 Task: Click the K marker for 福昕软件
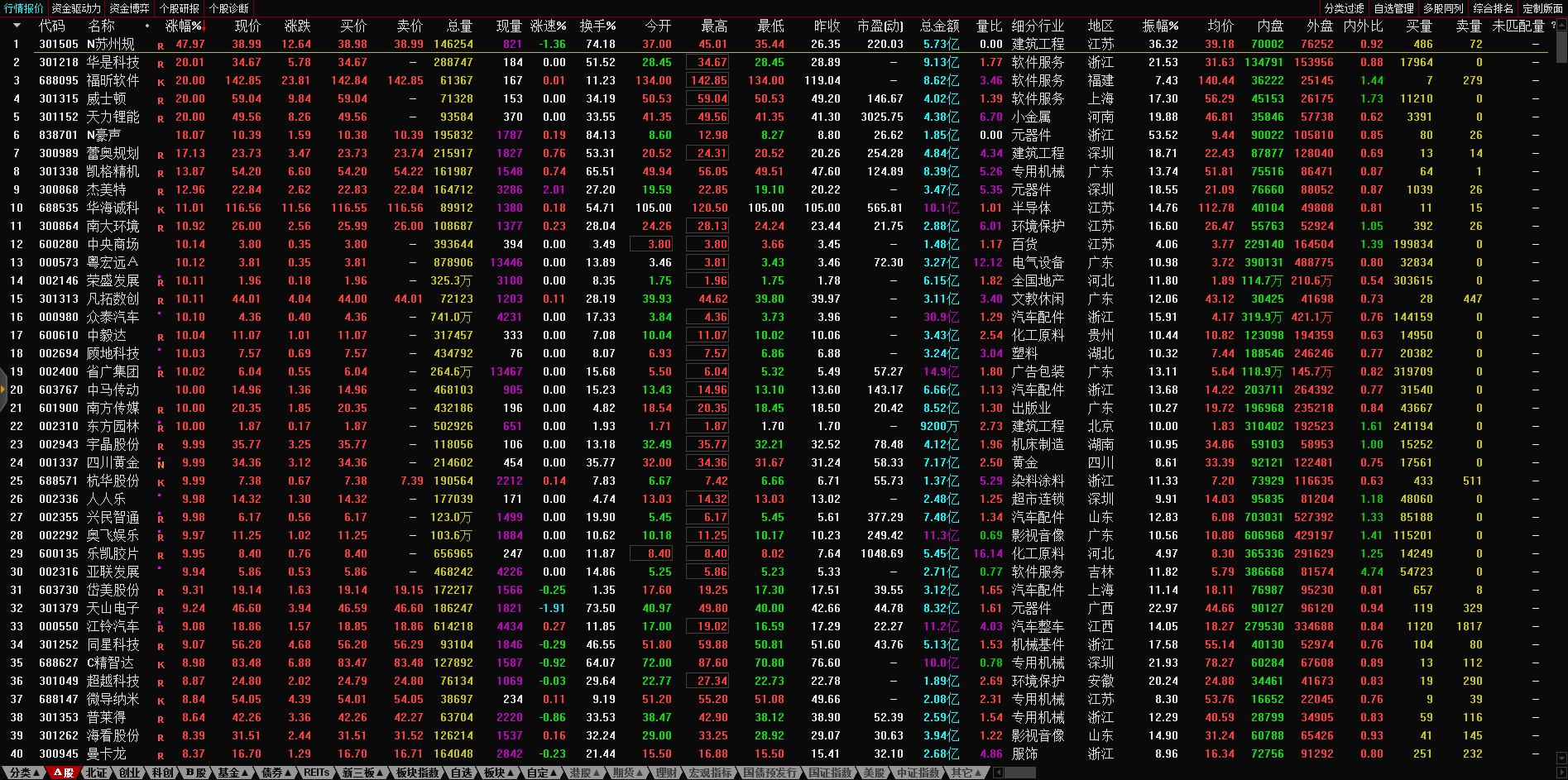(161, 81)
